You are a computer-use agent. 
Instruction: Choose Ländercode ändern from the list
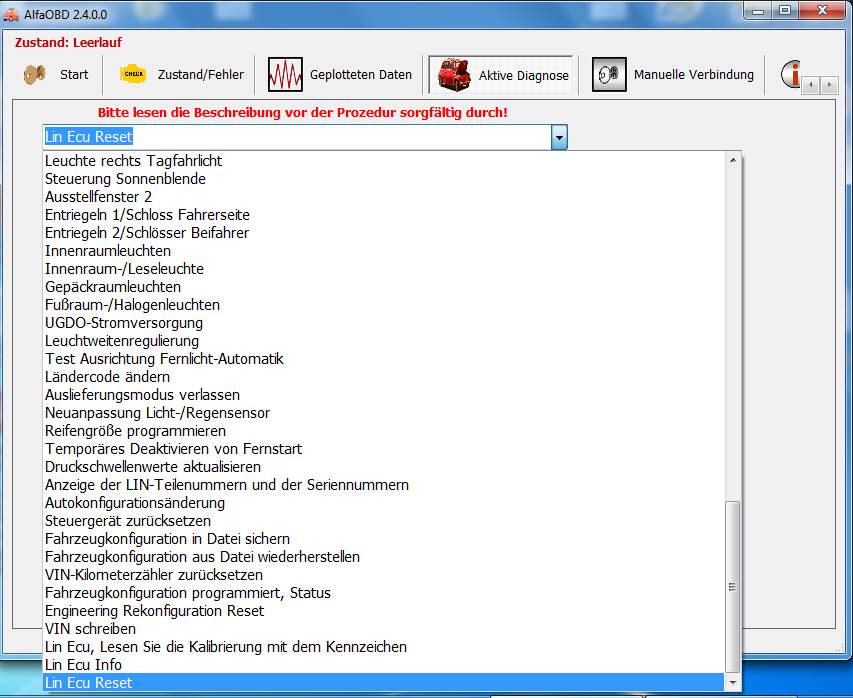tap(108, 377)
